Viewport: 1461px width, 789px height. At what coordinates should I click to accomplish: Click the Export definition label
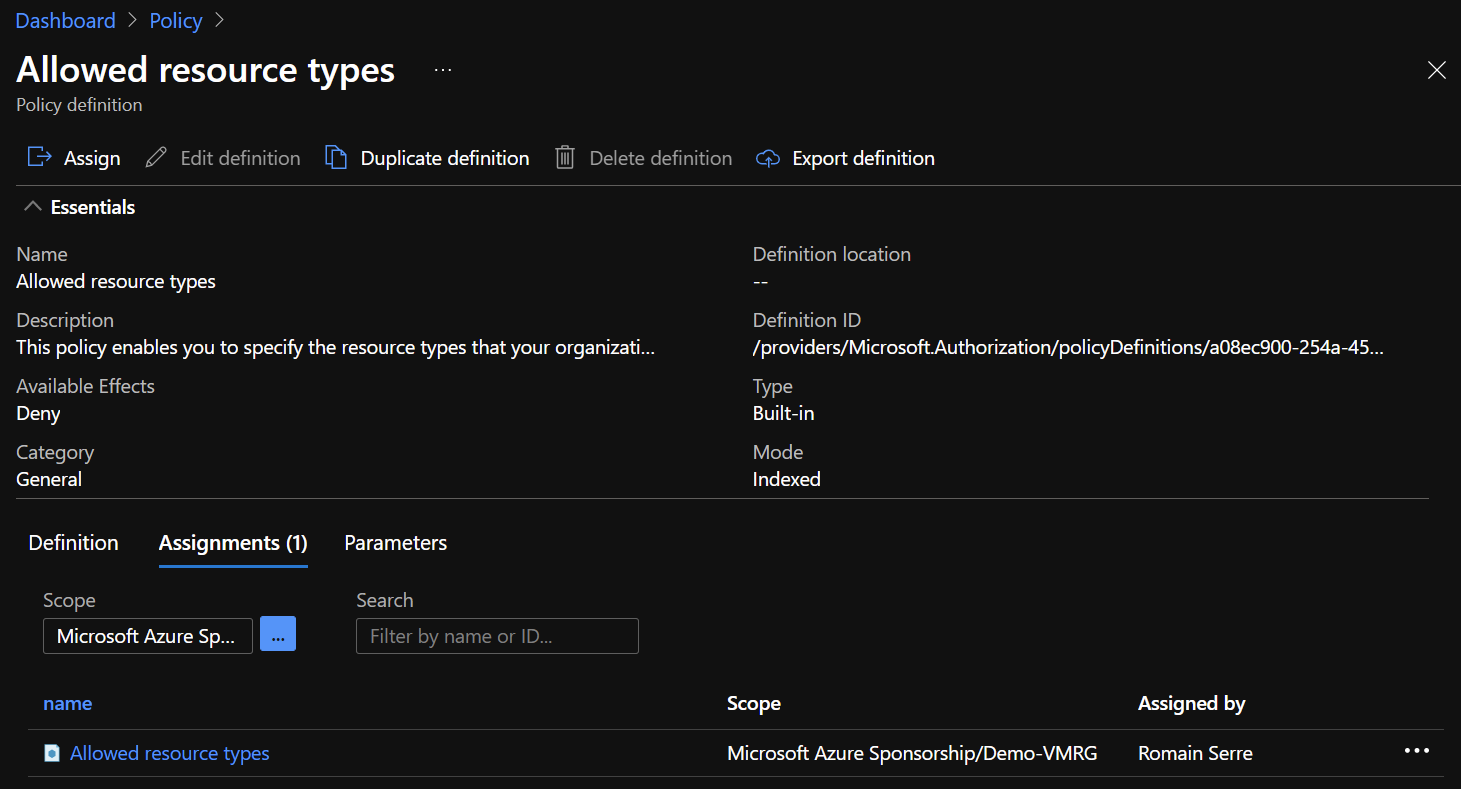[864, 158]
